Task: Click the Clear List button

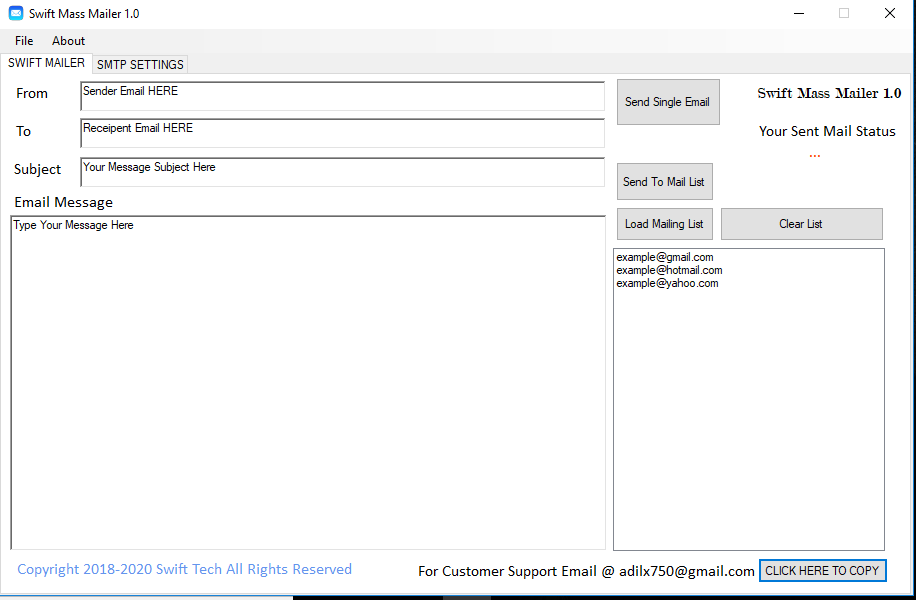Action: (802, 224)
